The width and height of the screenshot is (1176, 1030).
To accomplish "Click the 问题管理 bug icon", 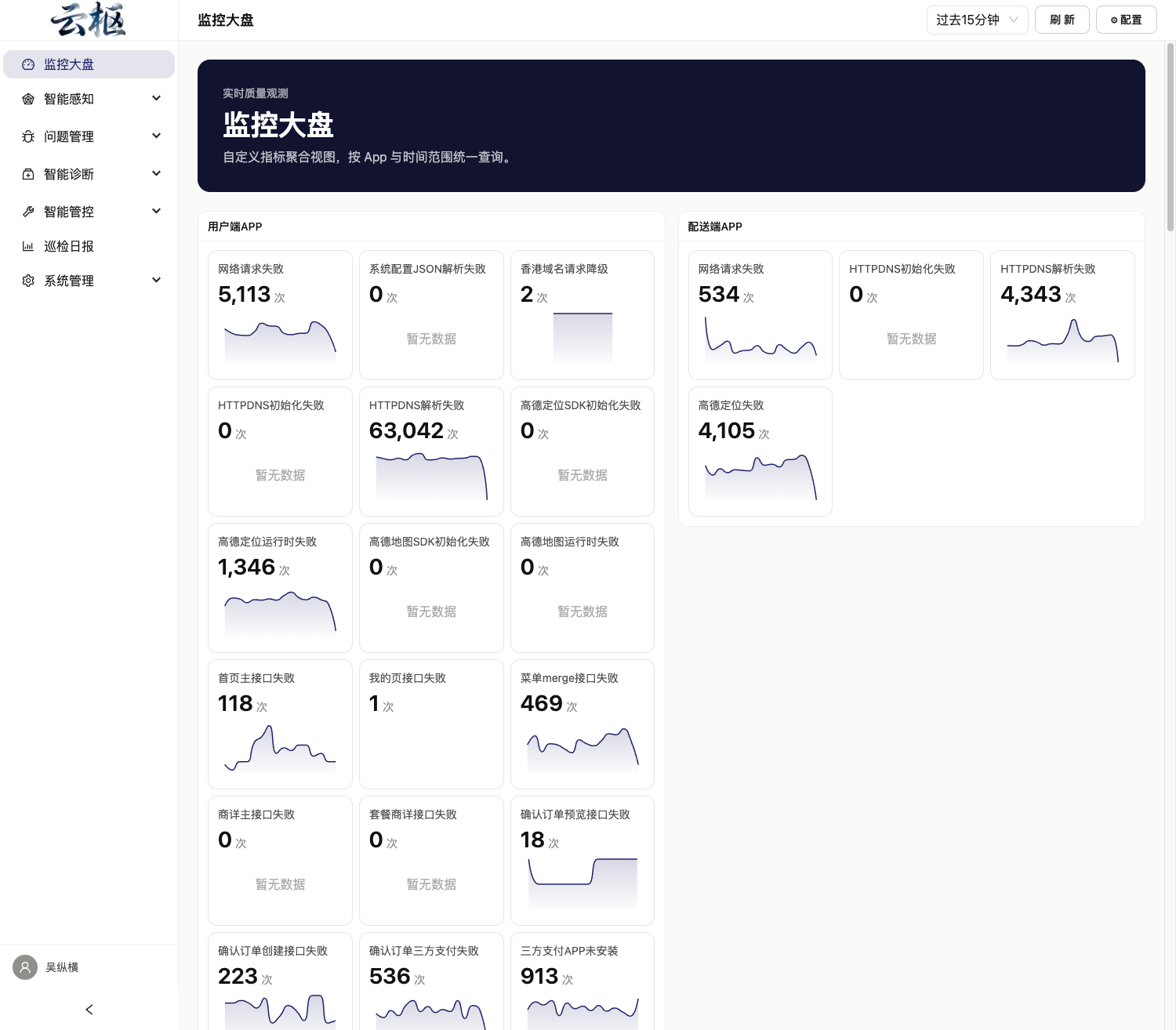I will coord(28,136).
